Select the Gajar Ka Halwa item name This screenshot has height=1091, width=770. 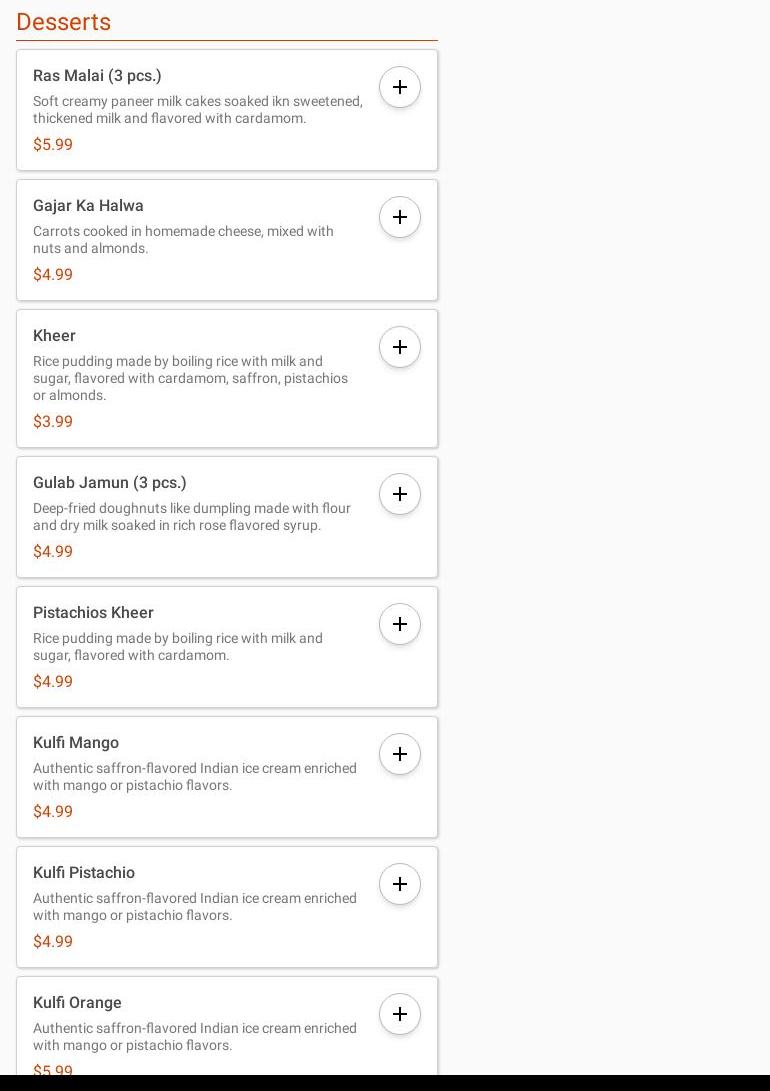coord(88,206)
